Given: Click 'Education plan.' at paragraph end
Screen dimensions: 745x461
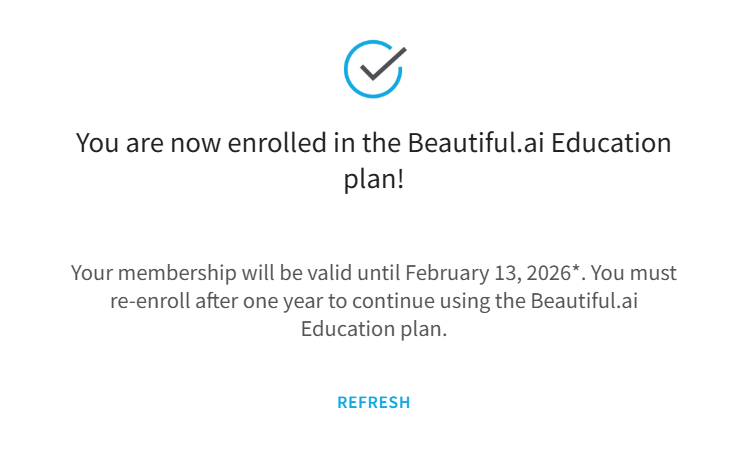Looking at the screenshot, I should tap(373, 329).
